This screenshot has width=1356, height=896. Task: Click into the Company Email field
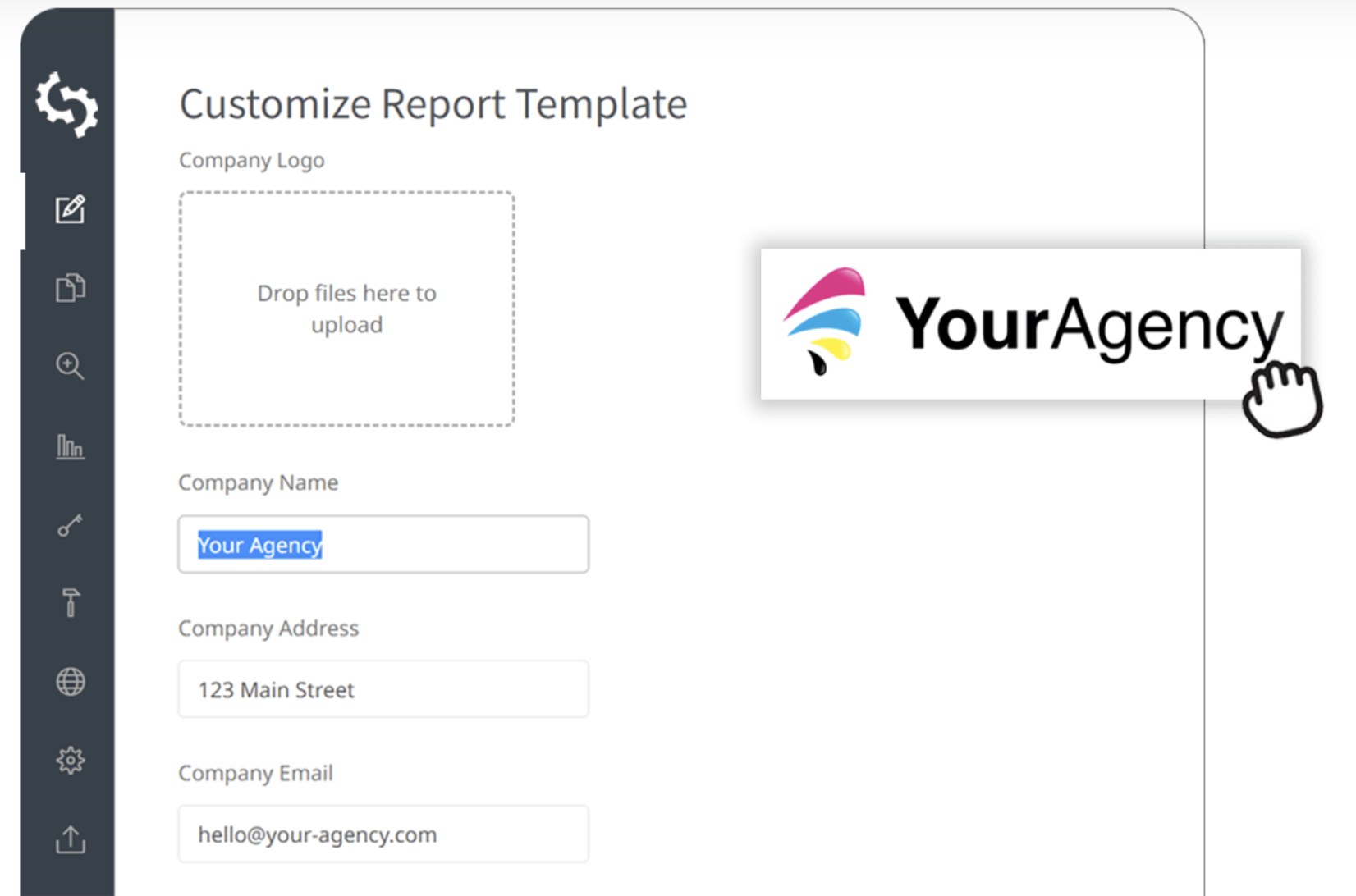[383, 834]
